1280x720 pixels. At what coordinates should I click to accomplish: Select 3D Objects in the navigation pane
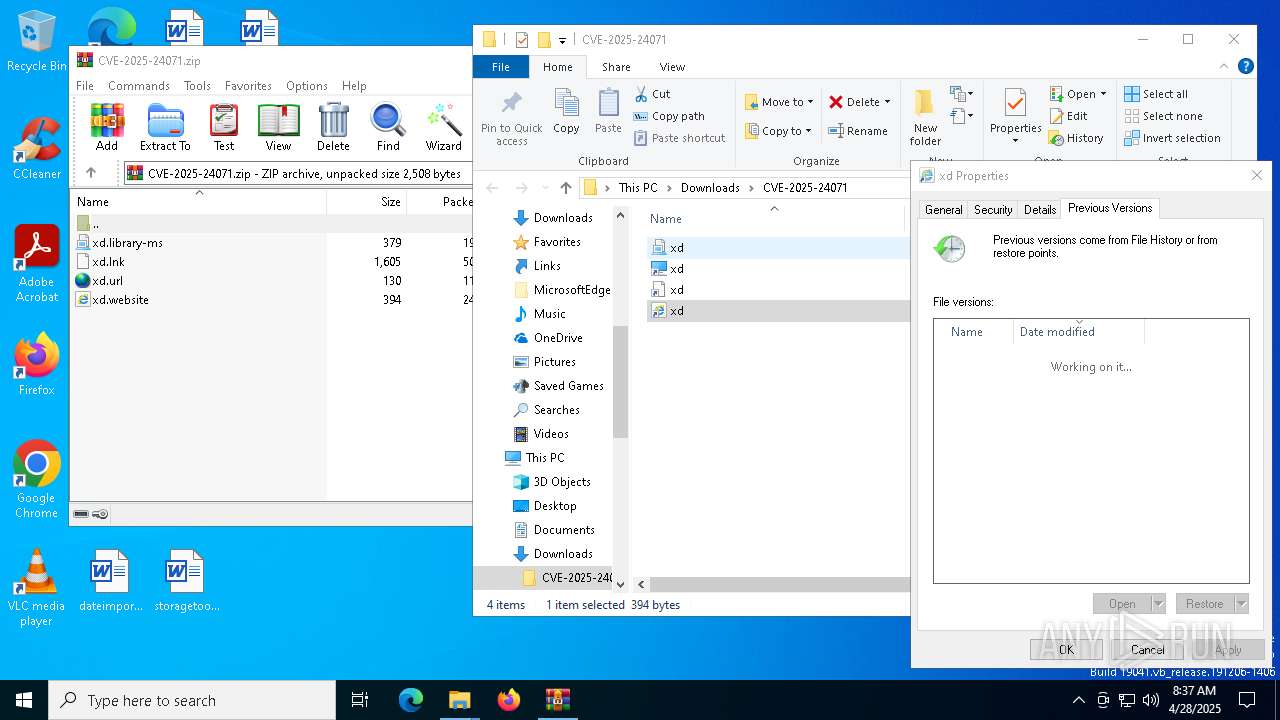(562, 482)
